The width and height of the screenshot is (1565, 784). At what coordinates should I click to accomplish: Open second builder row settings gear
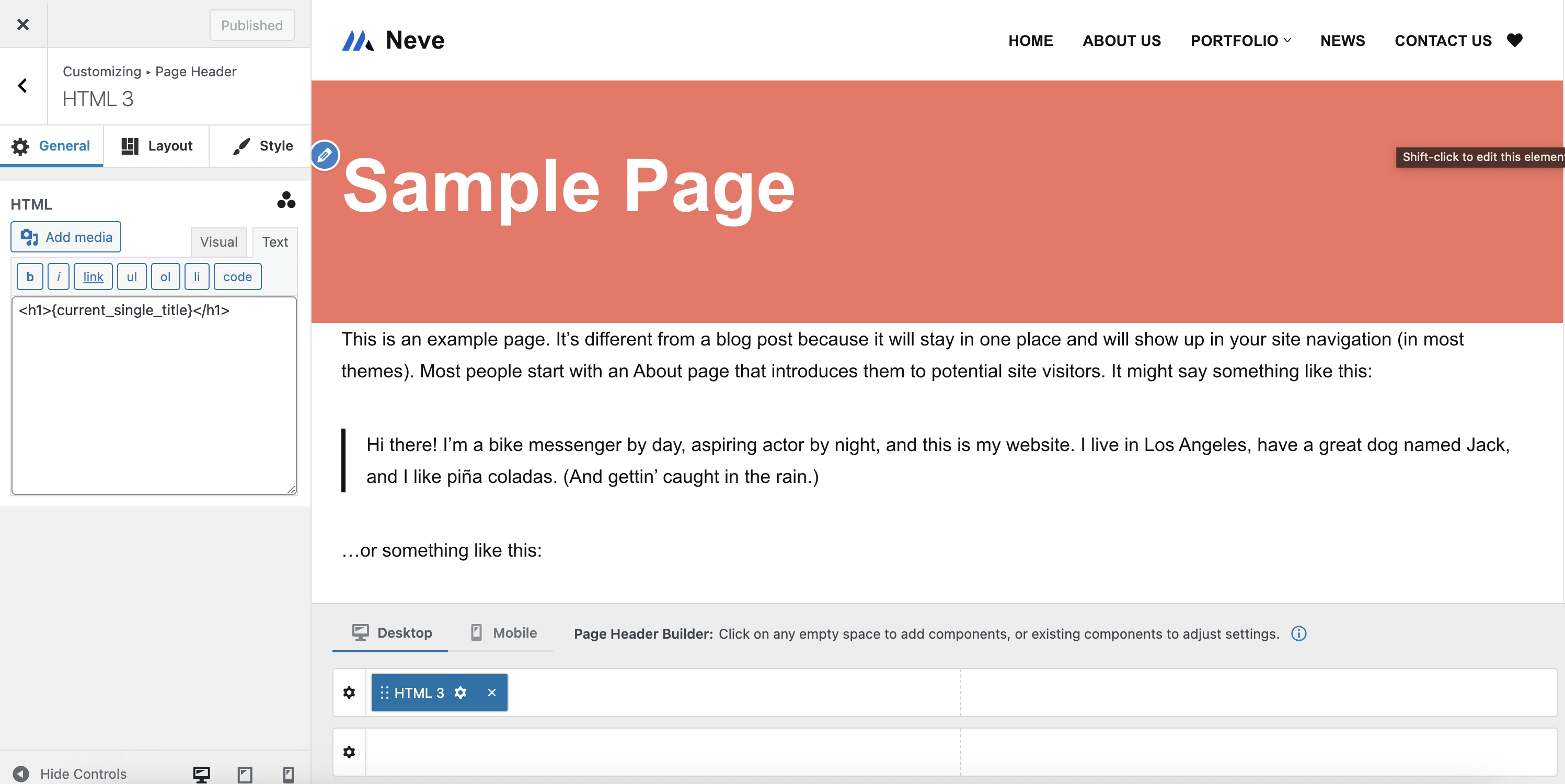[x=349, y=752]
